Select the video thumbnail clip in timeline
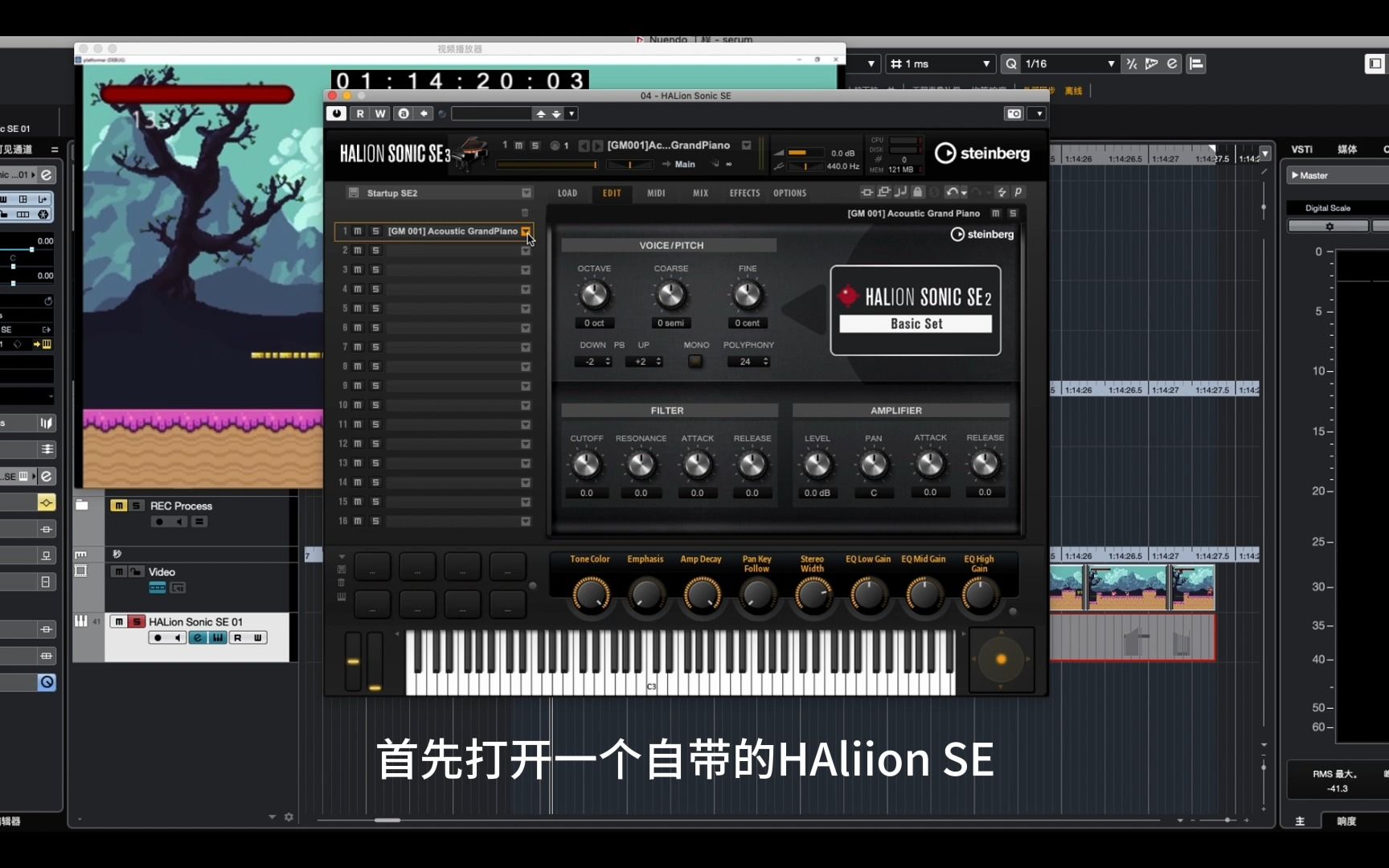Viewport: 1389px width, 868px height. [x=1131, y=588]
